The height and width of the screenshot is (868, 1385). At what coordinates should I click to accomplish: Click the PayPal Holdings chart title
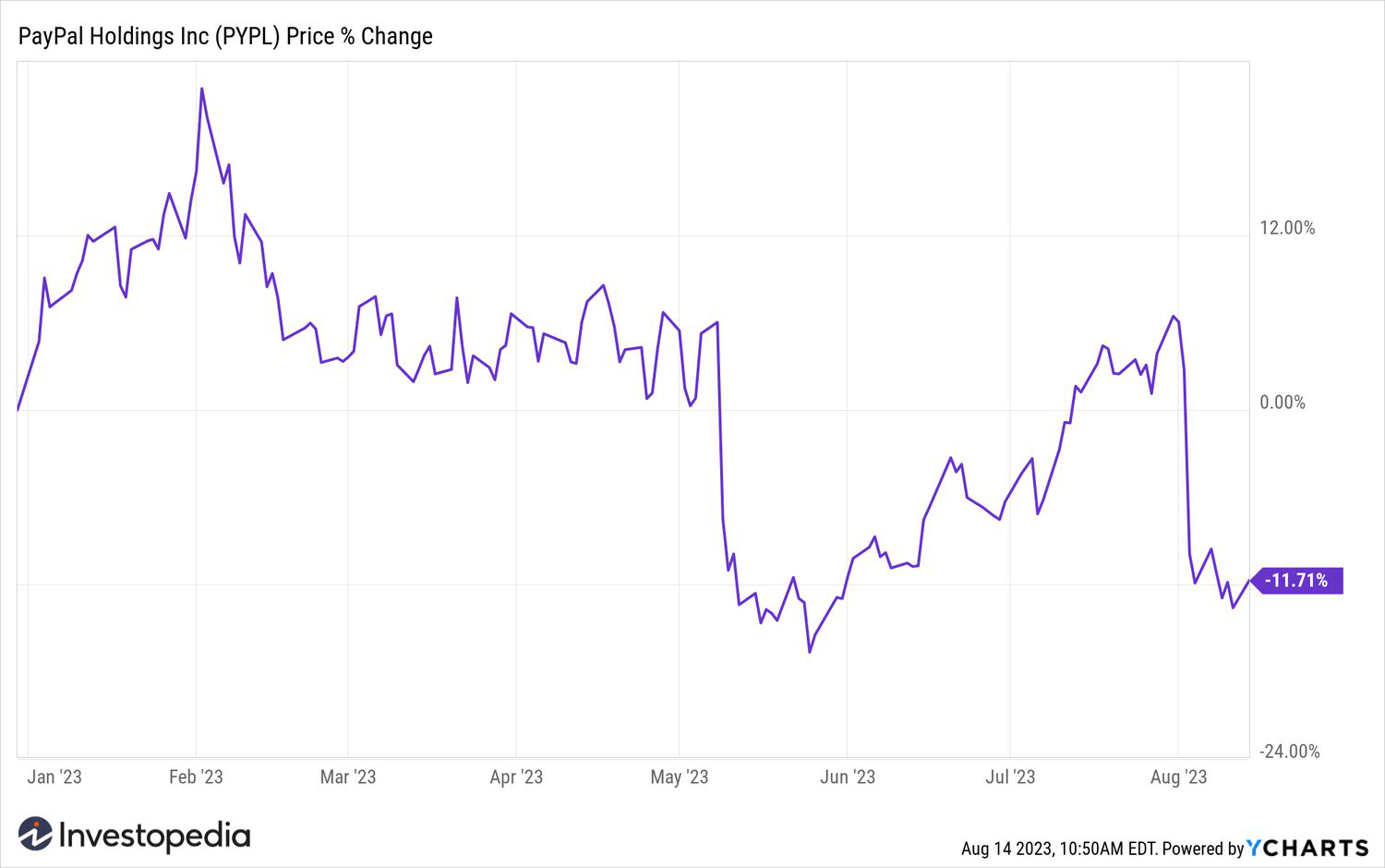point(225,36)
